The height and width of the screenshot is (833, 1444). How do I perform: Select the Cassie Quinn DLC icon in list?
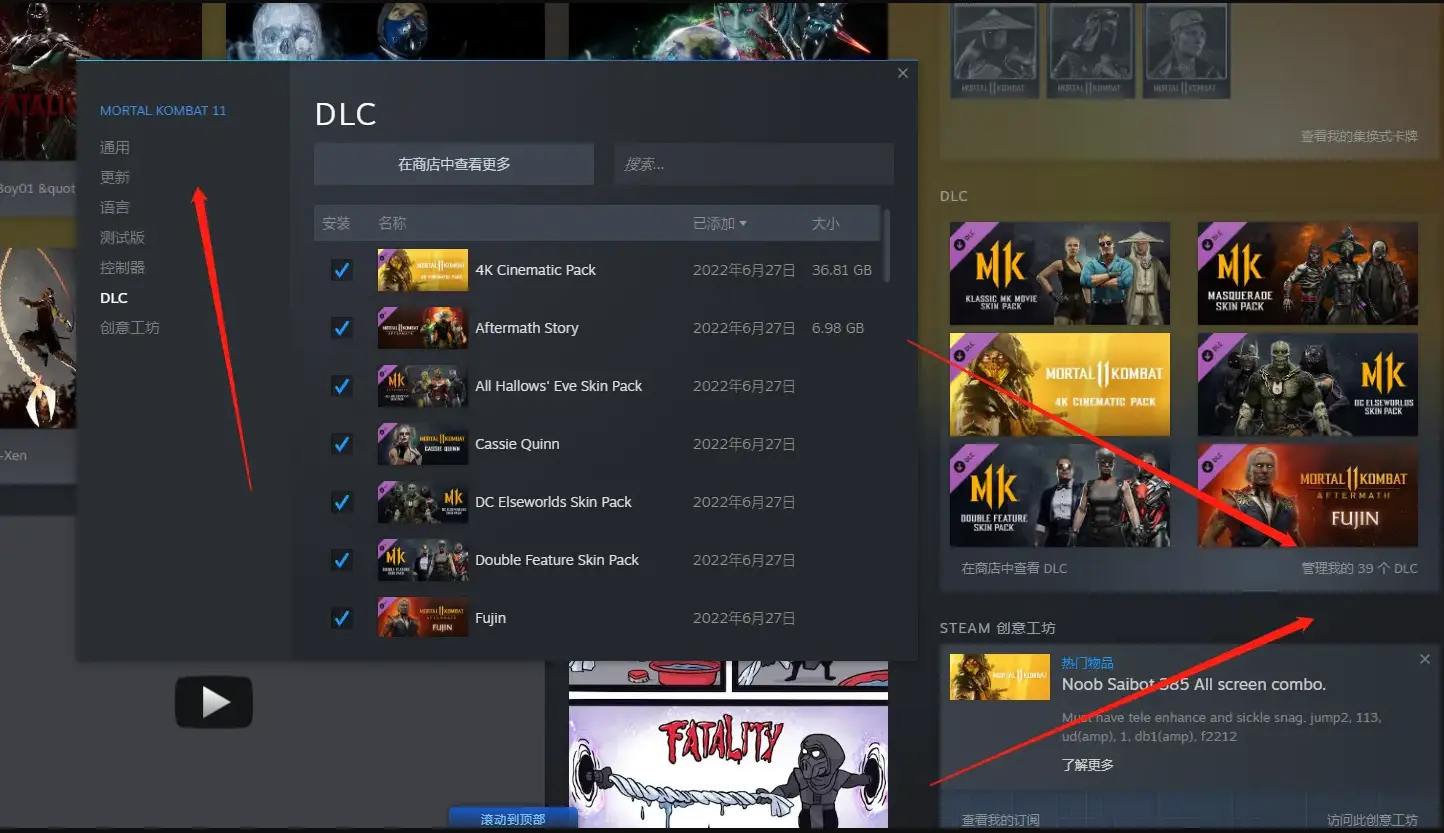[422, 444]
